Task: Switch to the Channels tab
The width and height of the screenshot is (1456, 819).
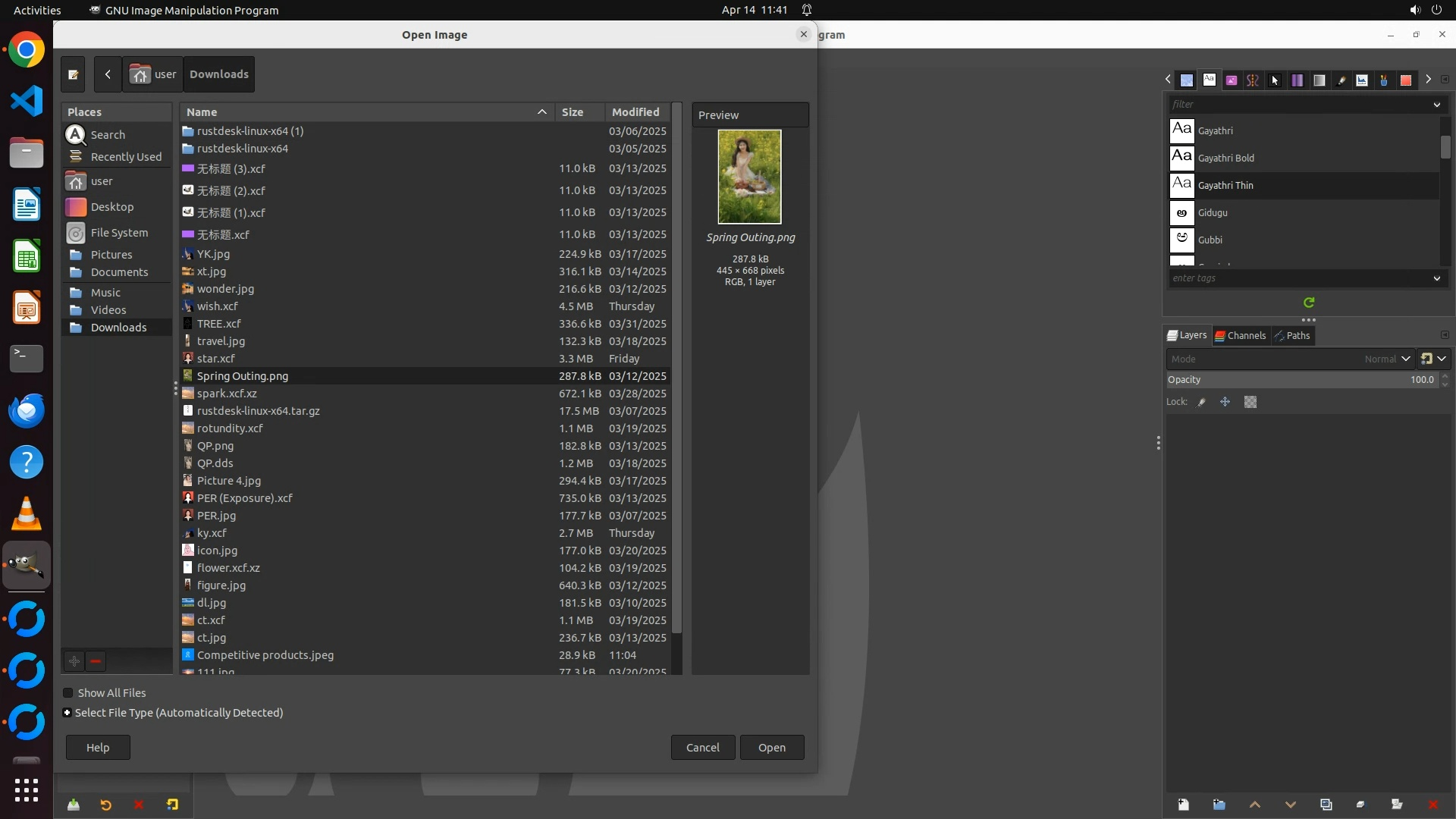Action: pyautogui.click(x=1241, y=335)
